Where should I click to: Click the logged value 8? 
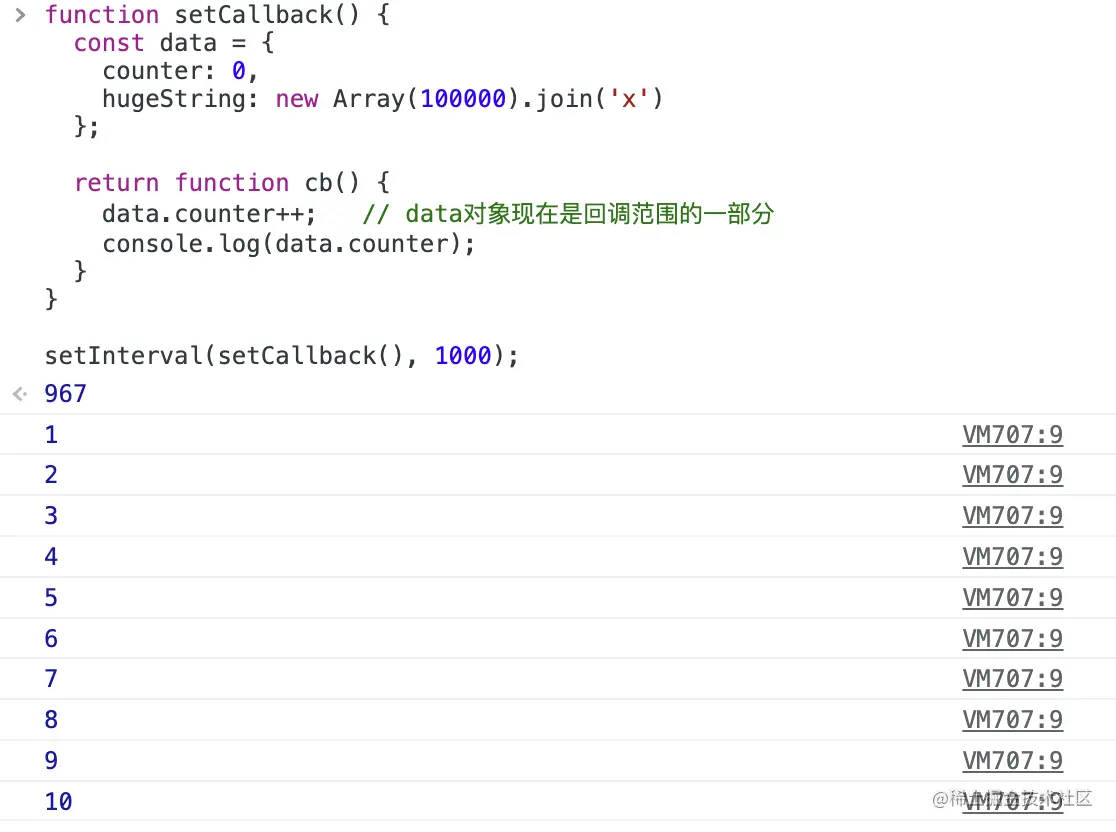[x=51, y=720]
